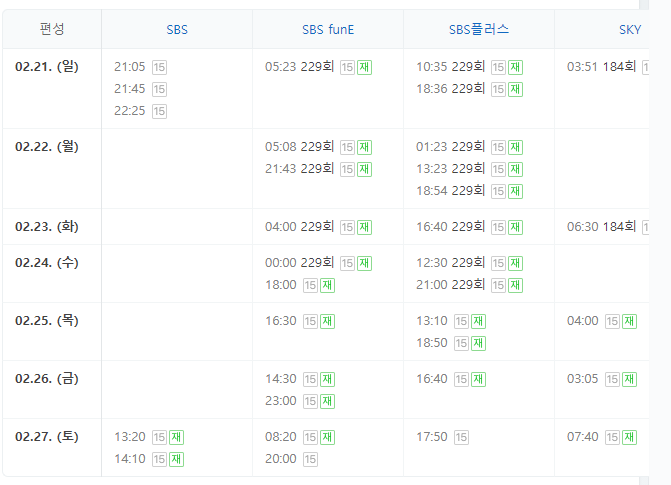Click the 18:54 229회 entry
Viewport: 671px width, 485px height.
coord(450,191)
